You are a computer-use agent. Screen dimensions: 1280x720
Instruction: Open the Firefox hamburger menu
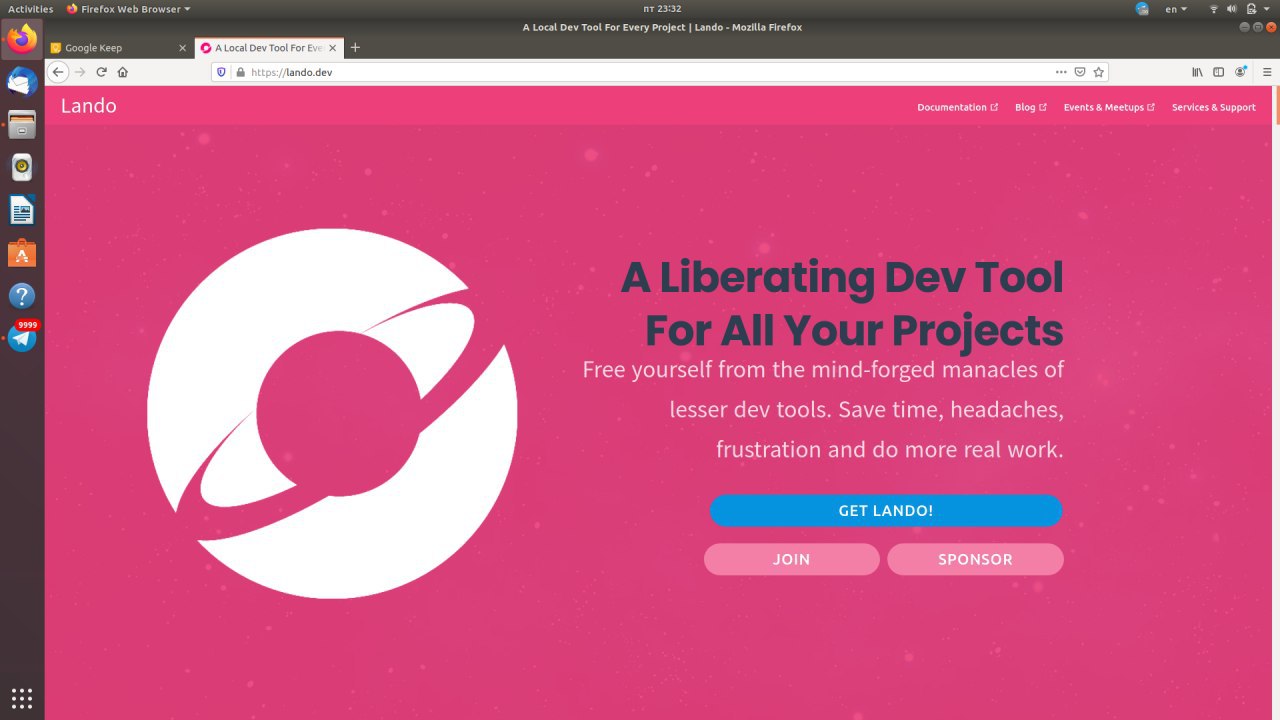(x=1266, y=72)
